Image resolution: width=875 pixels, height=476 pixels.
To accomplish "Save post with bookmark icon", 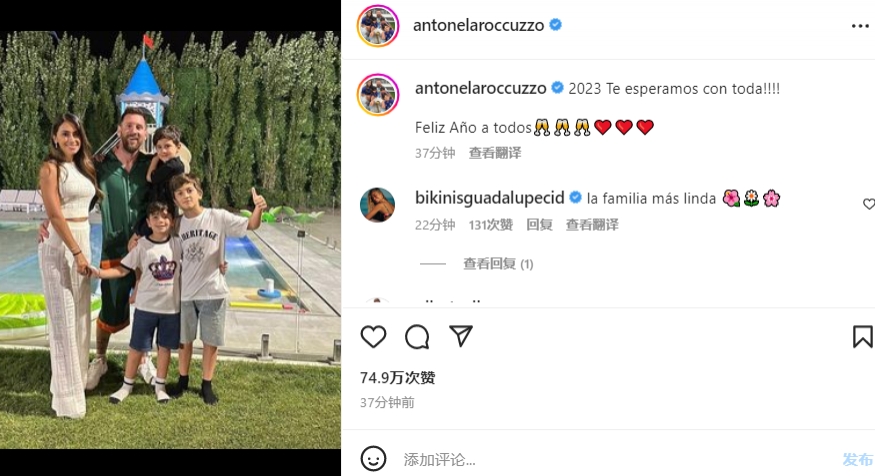I will click(862, 336).
